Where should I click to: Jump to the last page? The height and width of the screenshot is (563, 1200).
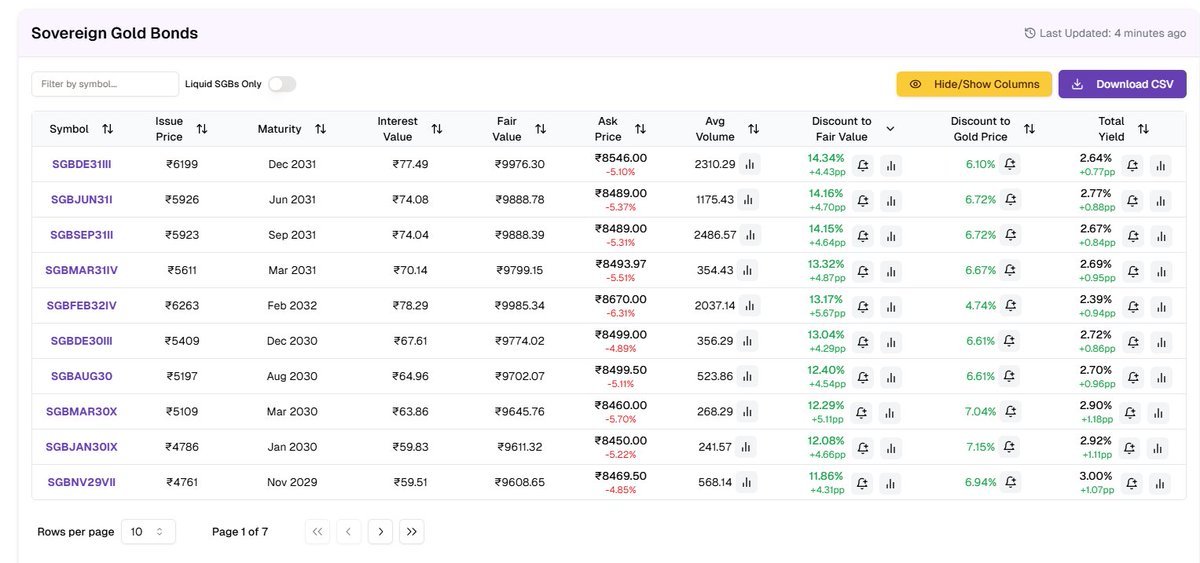pyautogui.click(x=412, y=532)
